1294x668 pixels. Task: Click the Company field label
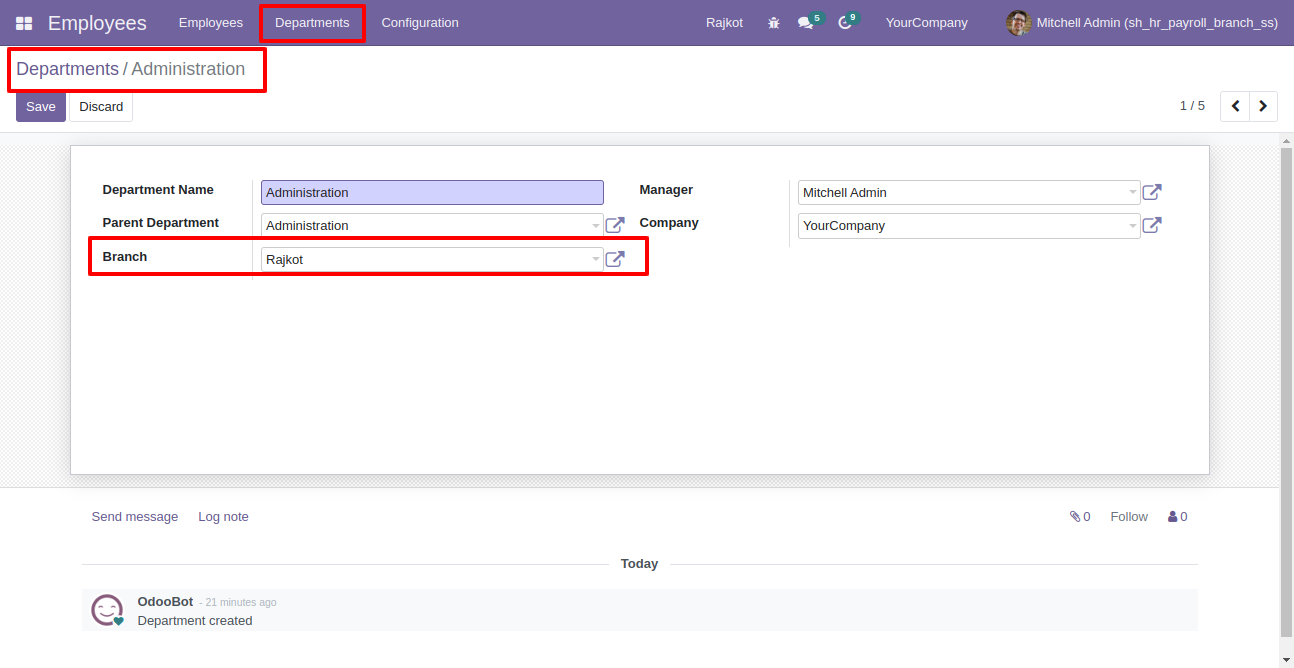(x=669, y=223)
